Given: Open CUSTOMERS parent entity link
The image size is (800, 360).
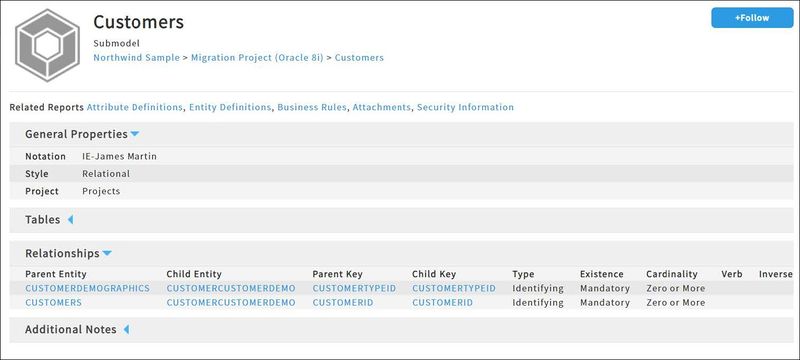Looking at the screenshot, I should pyautogui.click(x=54, y=302).
